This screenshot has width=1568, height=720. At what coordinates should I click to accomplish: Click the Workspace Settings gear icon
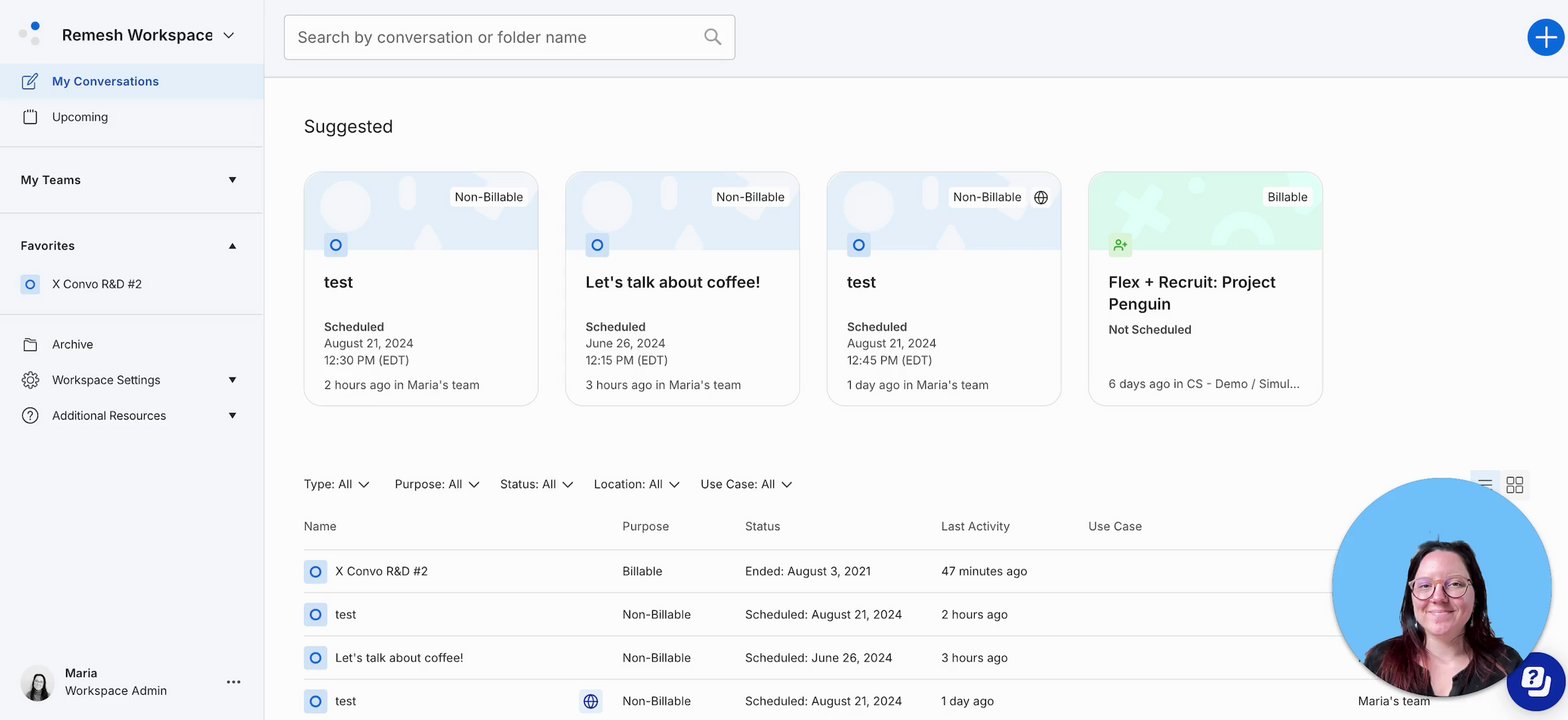point(31,380)
